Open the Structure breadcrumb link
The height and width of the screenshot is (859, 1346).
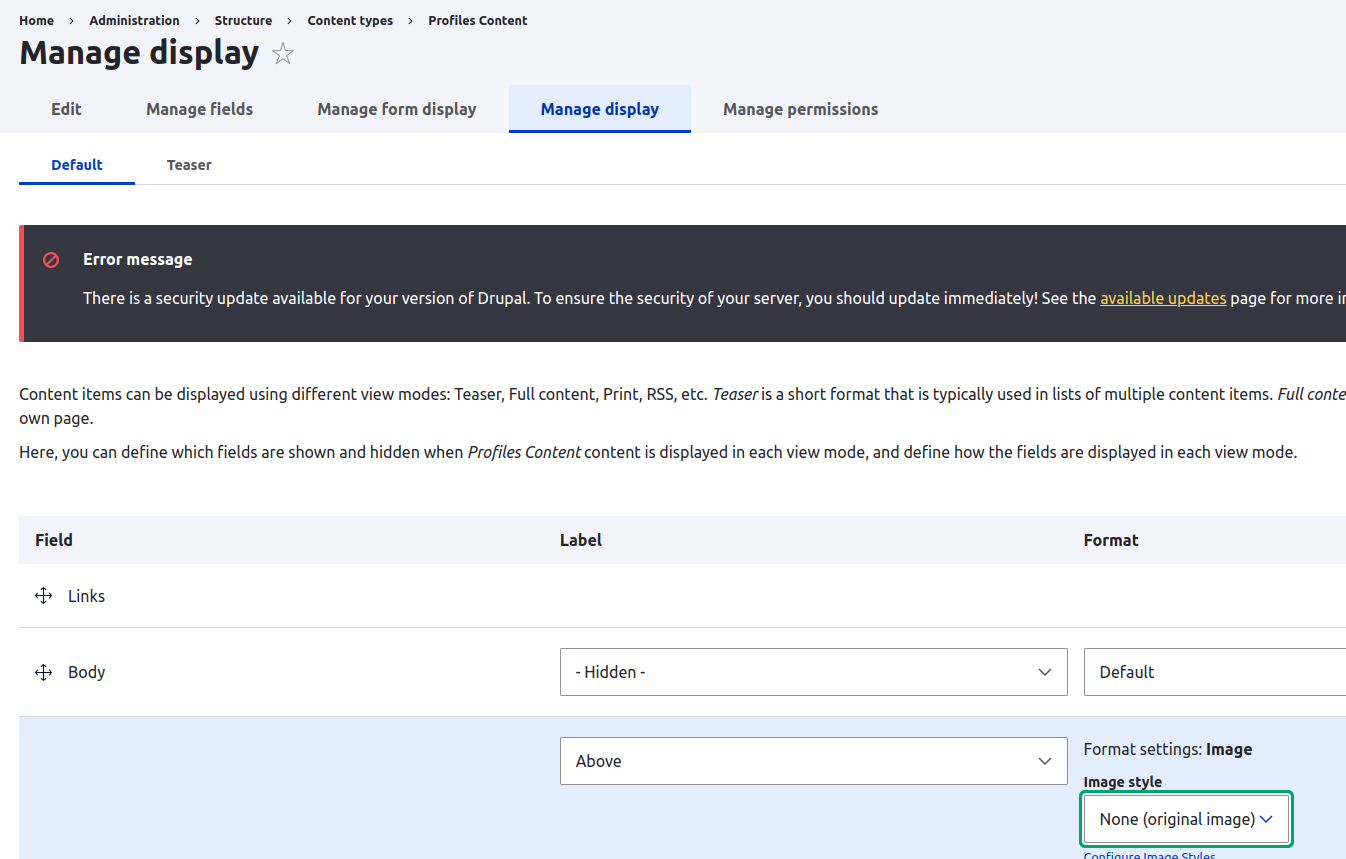[243, 20]
